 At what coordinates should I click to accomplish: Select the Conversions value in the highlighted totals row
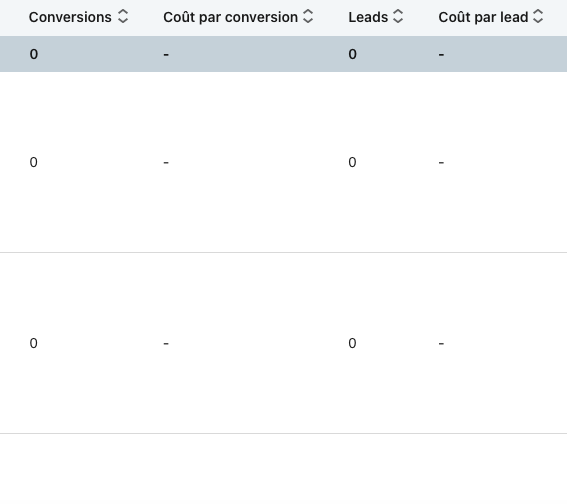[x=34, y=54]
